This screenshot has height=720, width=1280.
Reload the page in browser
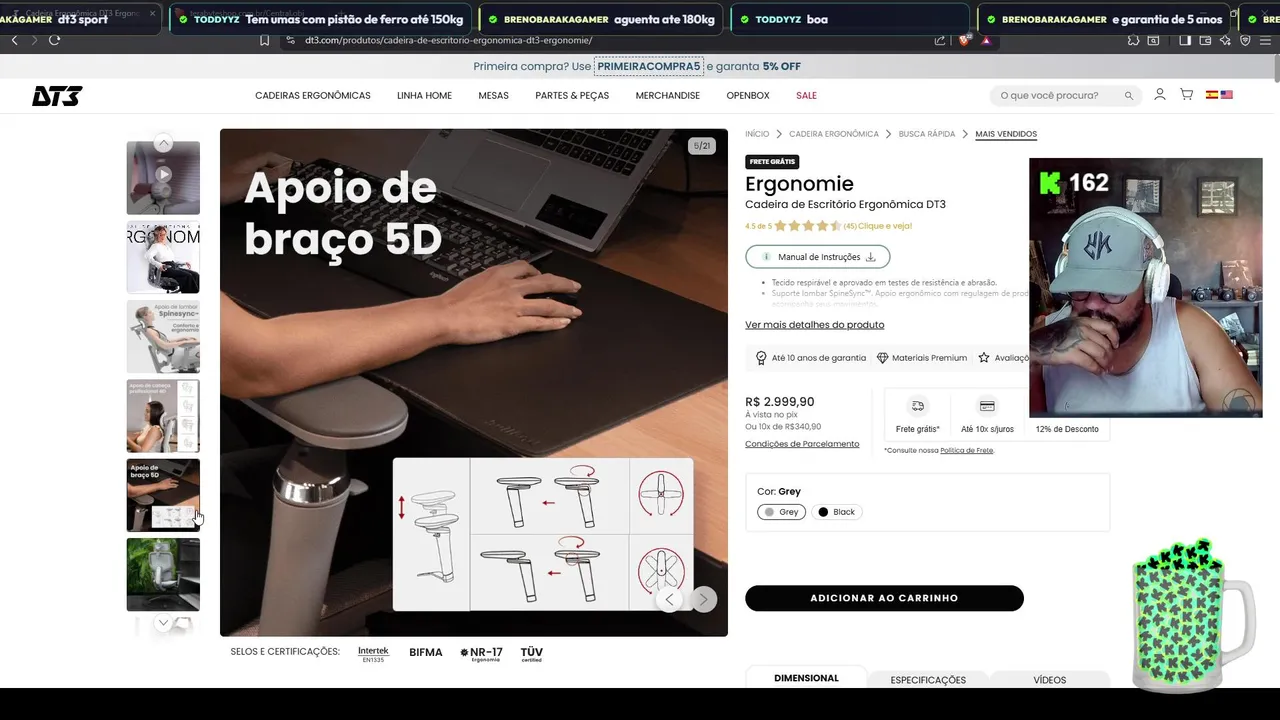pos(54,40)
